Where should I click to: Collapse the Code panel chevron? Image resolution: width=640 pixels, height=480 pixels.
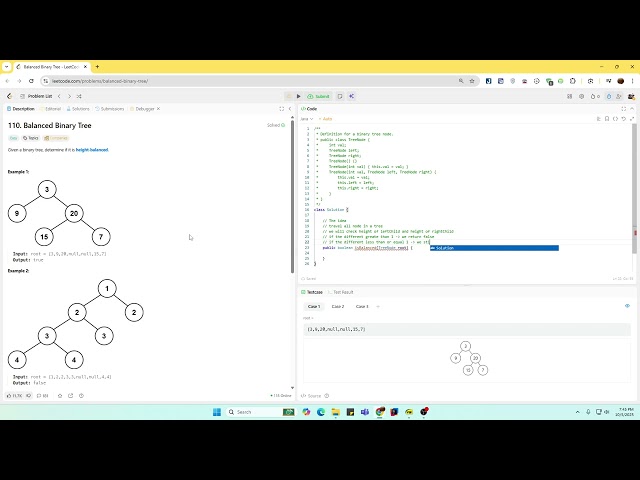632,109
